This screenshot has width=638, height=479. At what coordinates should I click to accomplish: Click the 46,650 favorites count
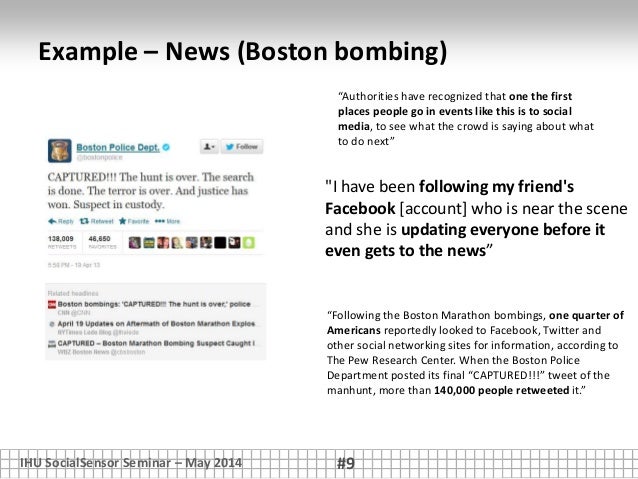coord(102,242)
